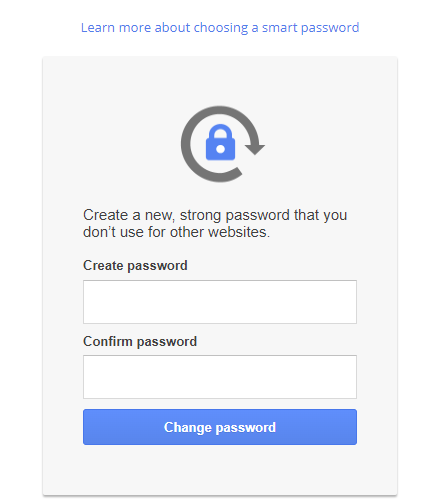Submit with the Change password button
This screenshot has height=503, width=434.
(220, 427)
